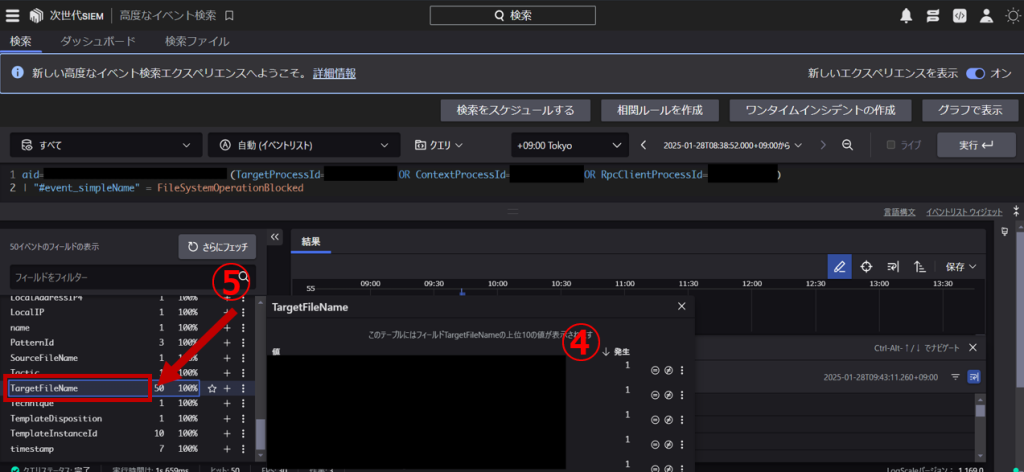Screen dimensions: 1024x472
Task: Close the event detail navigation panel
Action: [973, 347]
